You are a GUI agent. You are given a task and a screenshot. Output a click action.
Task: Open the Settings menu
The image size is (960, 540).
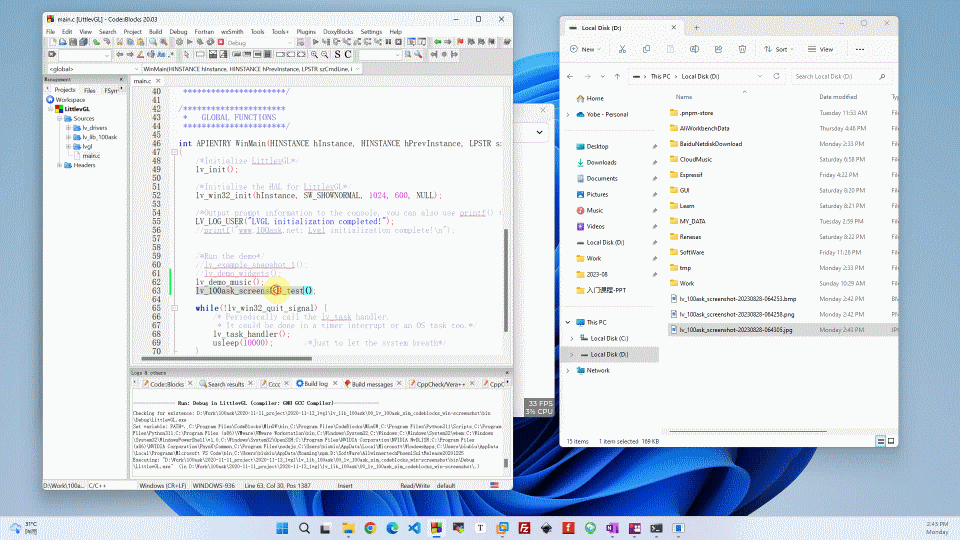[371, 32]
